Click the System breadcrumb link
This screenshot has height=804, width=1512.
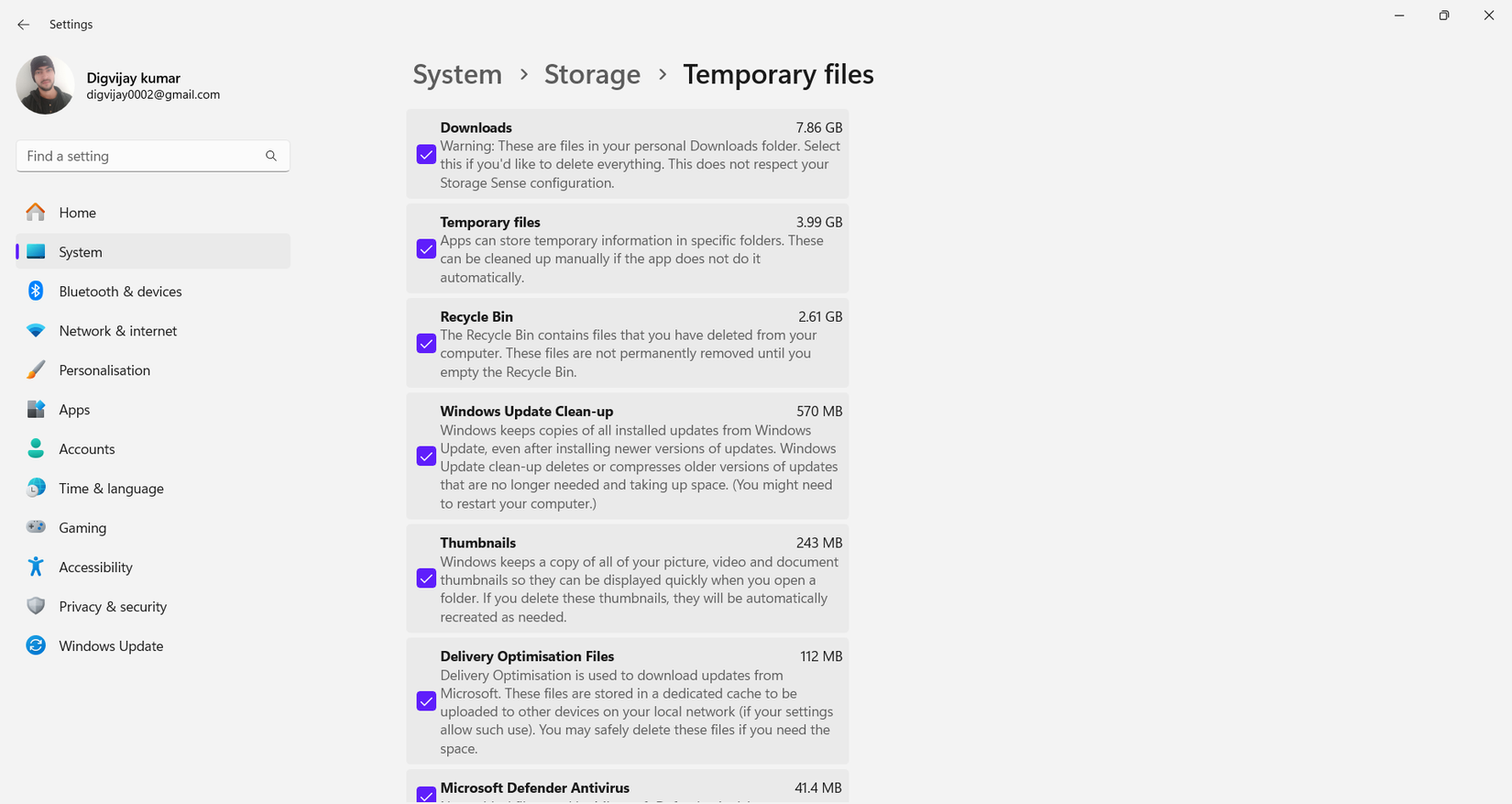(457, 74)
